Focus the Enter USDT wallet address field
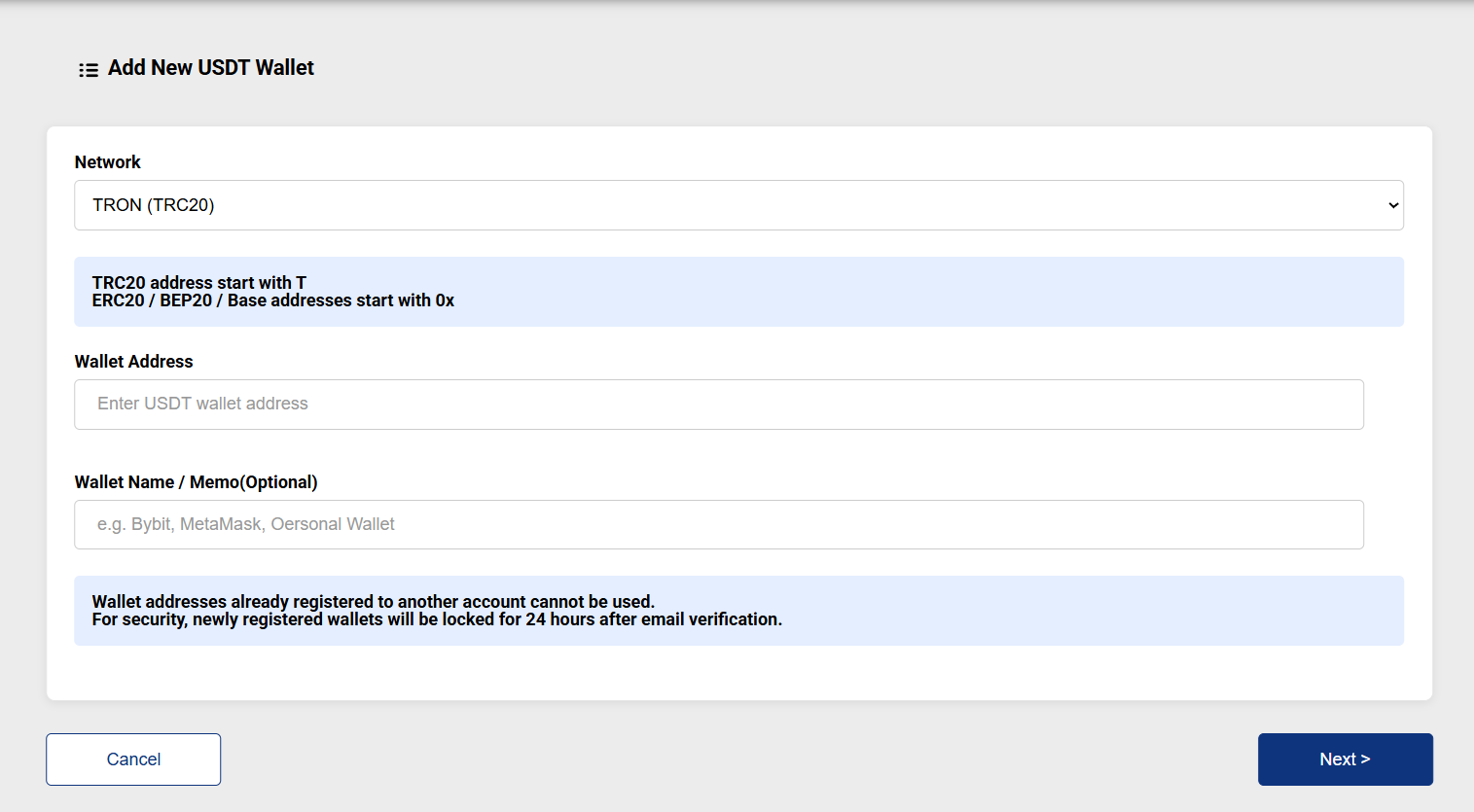The image size is (1474, 812). 719,405
